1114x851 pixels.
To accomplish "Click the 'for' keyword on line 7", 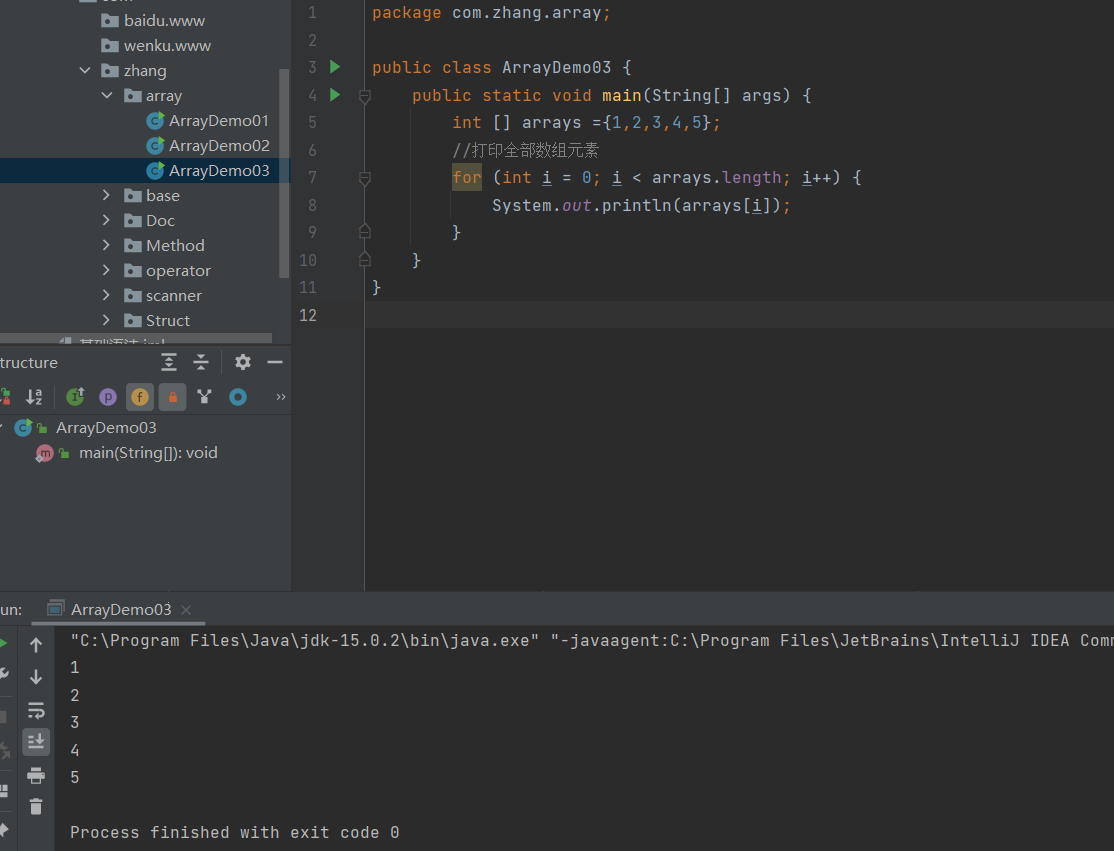I will click(x=467, y=178).
